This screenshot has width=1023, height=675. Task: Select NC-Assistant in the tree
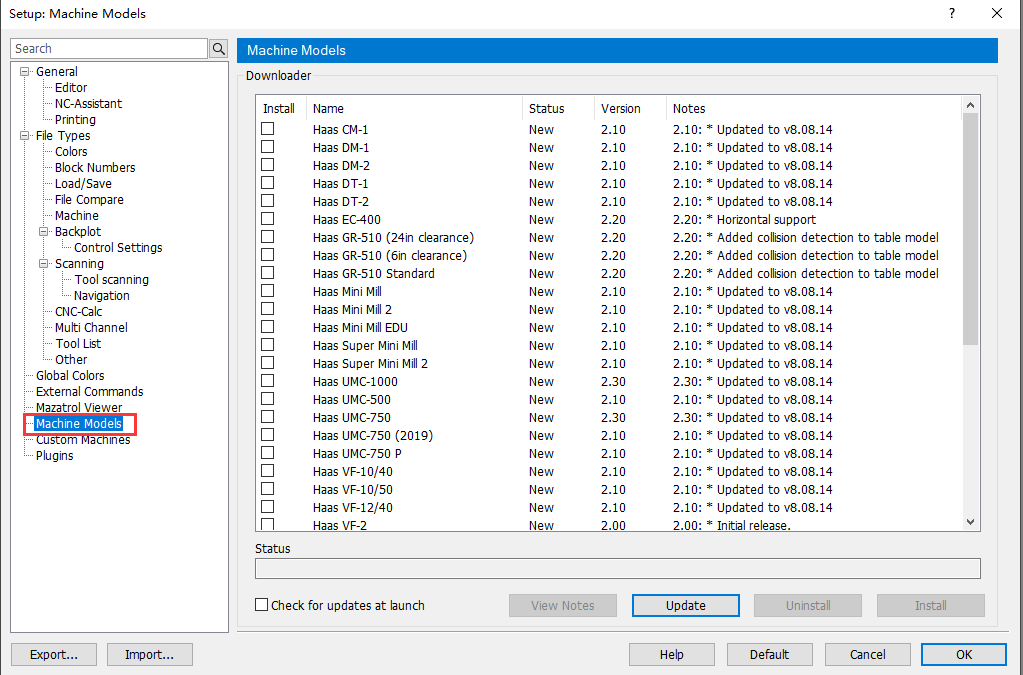pyautogui.click(x=88, y=104)
